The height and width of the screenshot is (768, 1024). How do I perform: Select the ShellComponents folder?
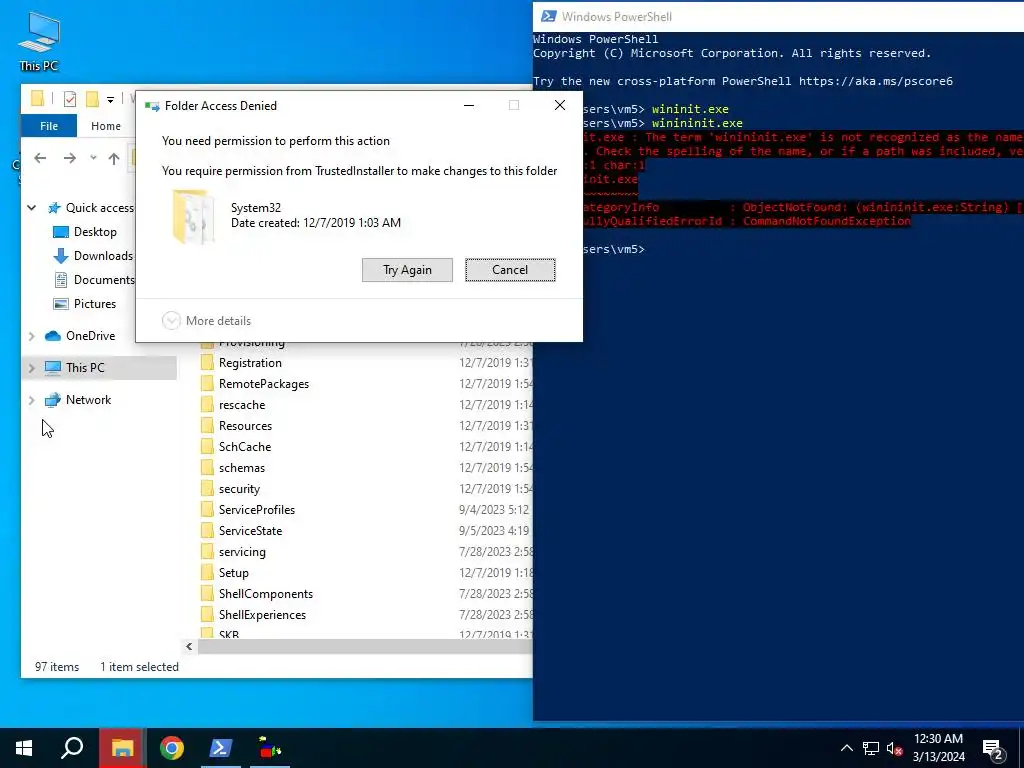click(266, 594)
